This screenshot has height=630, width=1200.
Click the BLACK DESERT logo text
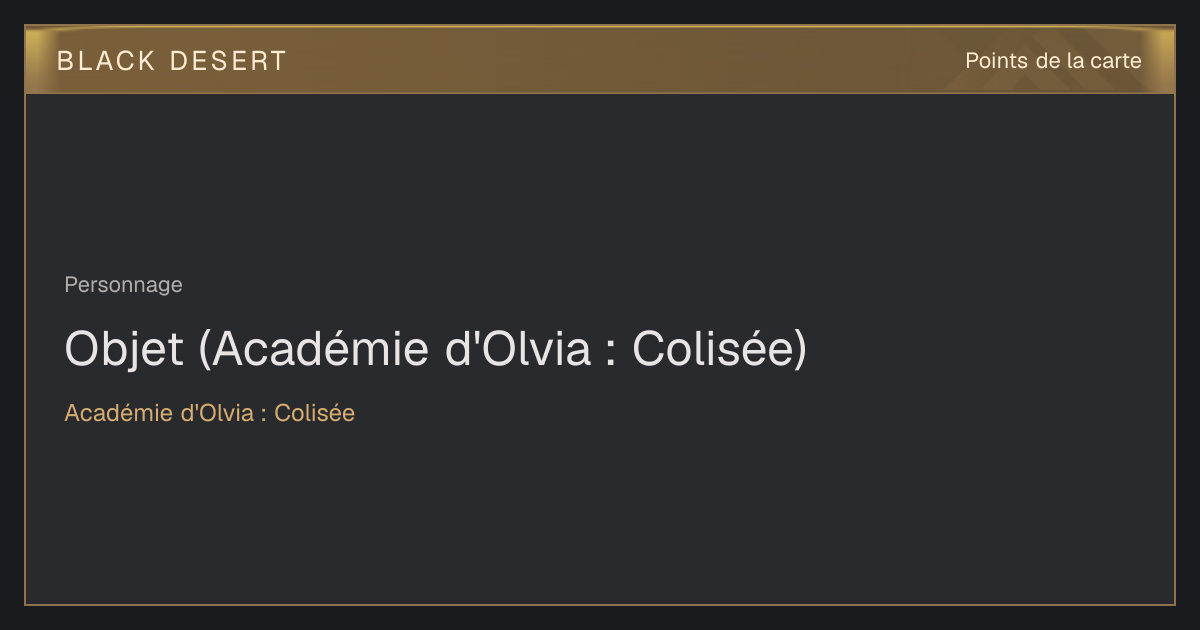click(172, 61)
